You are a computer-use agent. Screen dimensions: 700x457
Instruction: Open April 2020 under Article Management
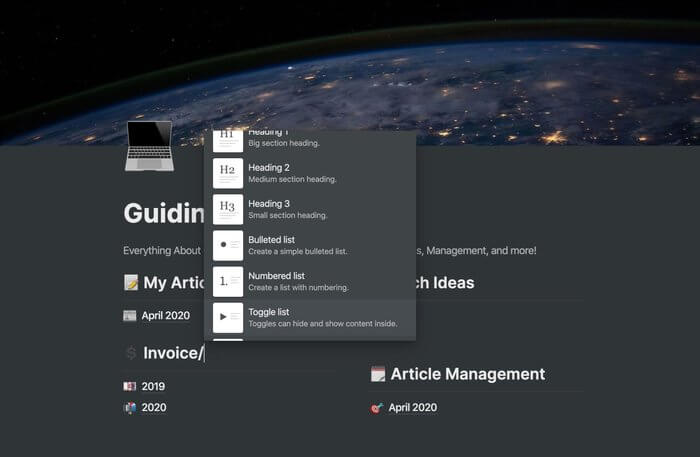[412, 408]
